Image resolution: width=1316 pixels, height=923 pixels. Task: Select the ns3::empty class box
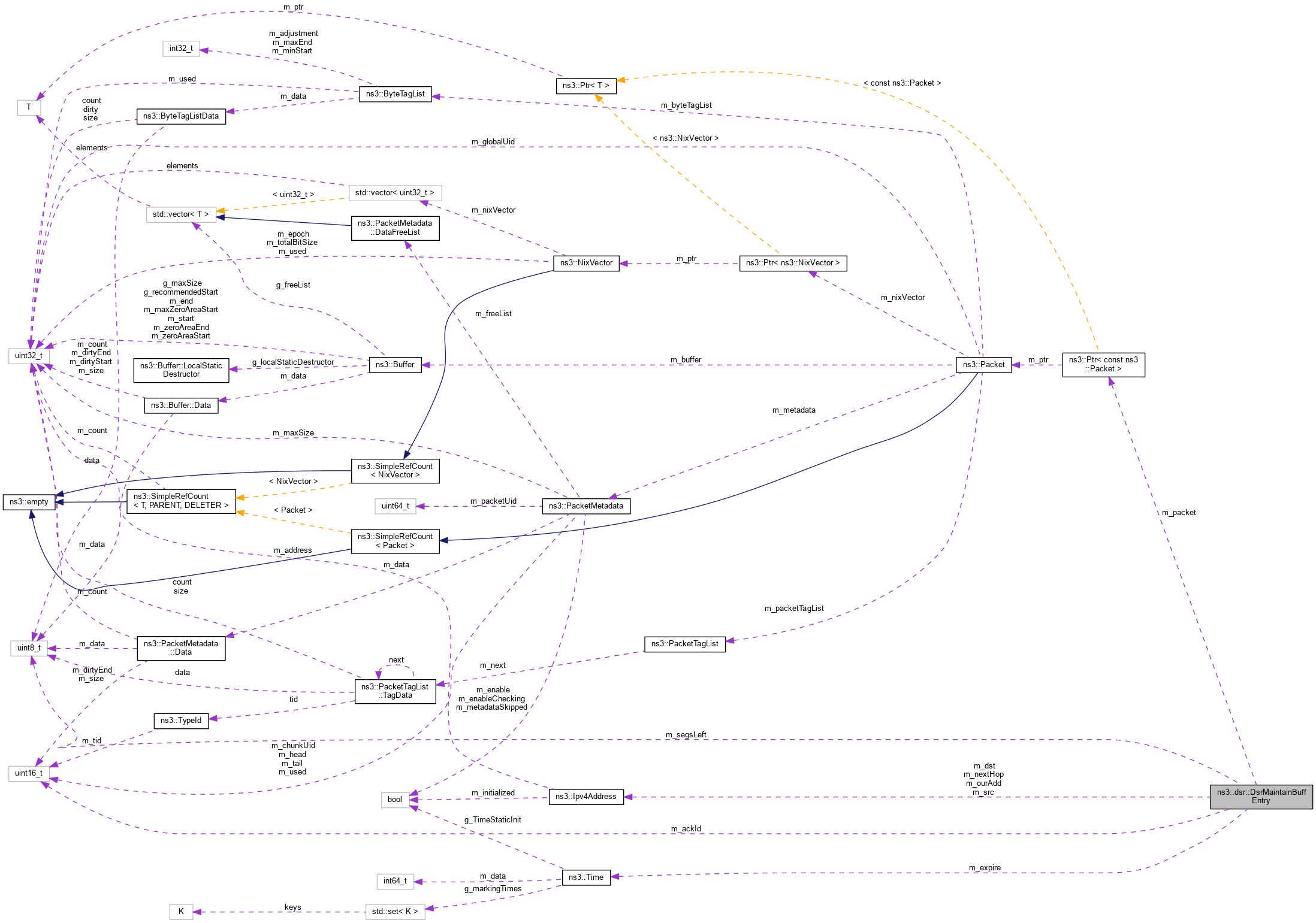(28, 502)
